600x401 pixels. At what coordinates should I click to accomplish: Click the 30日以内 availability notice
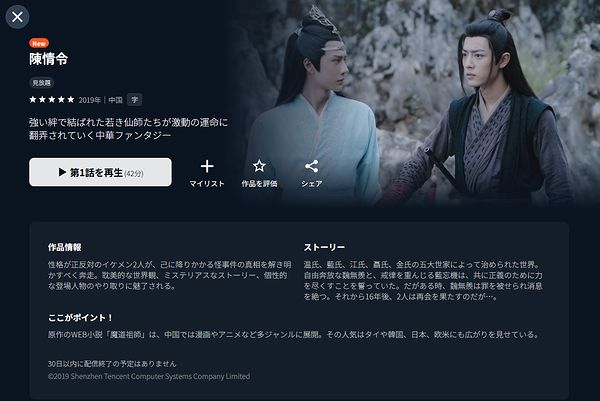[x=112, y=364]
